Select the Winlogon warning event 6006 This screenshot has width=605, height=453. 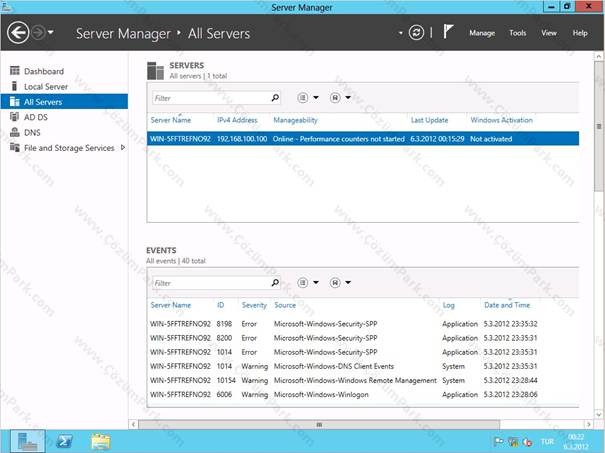click(363, 394)
